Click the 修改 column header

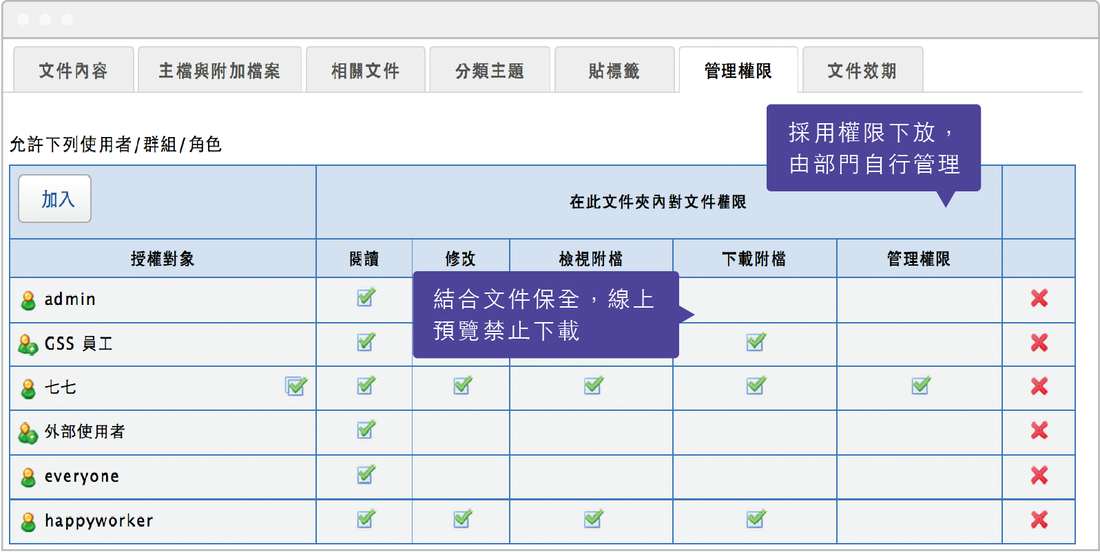(x=460, y=259)
